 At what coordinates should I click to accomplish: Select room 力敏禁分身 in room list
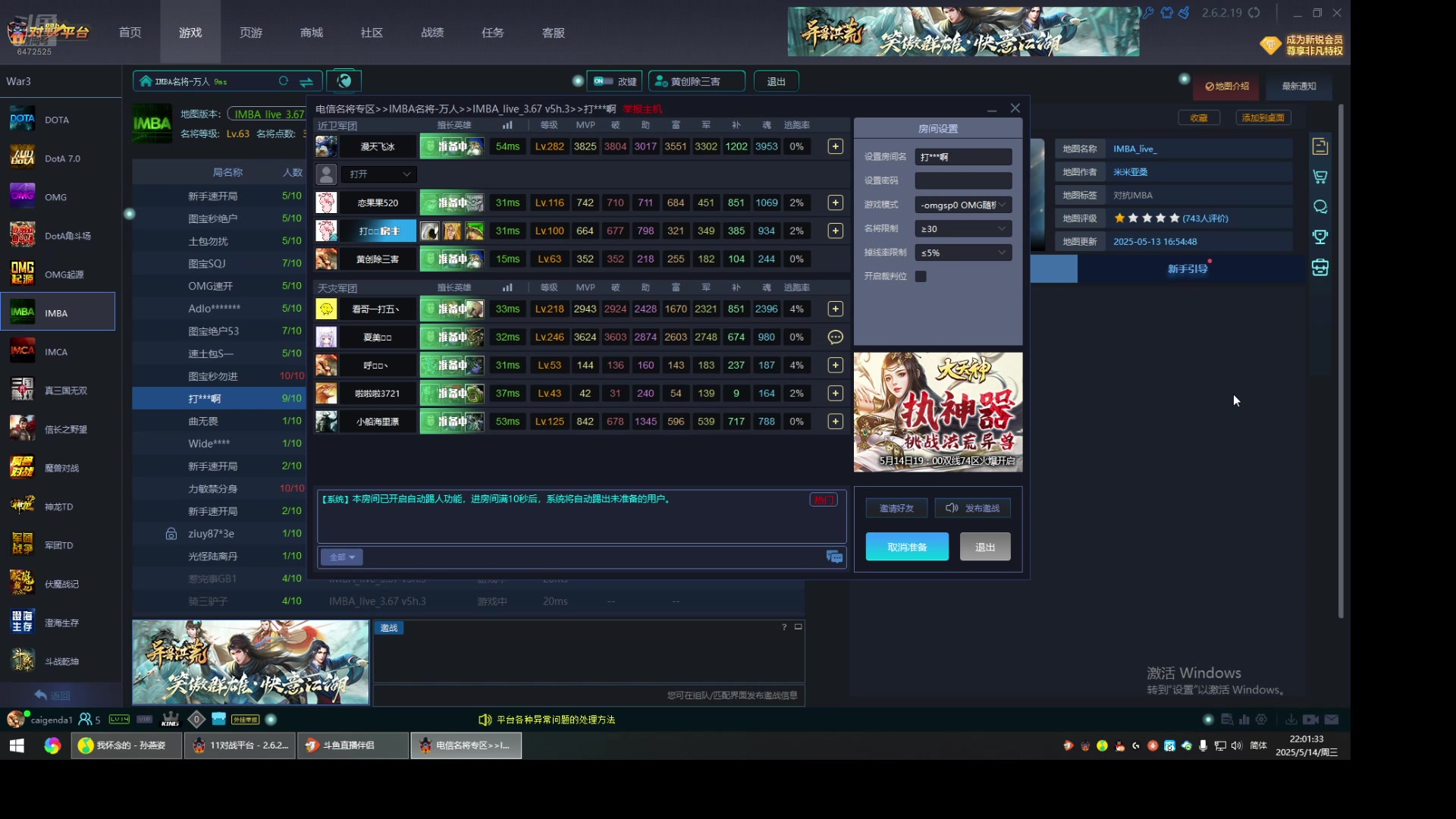click(220, 488)
